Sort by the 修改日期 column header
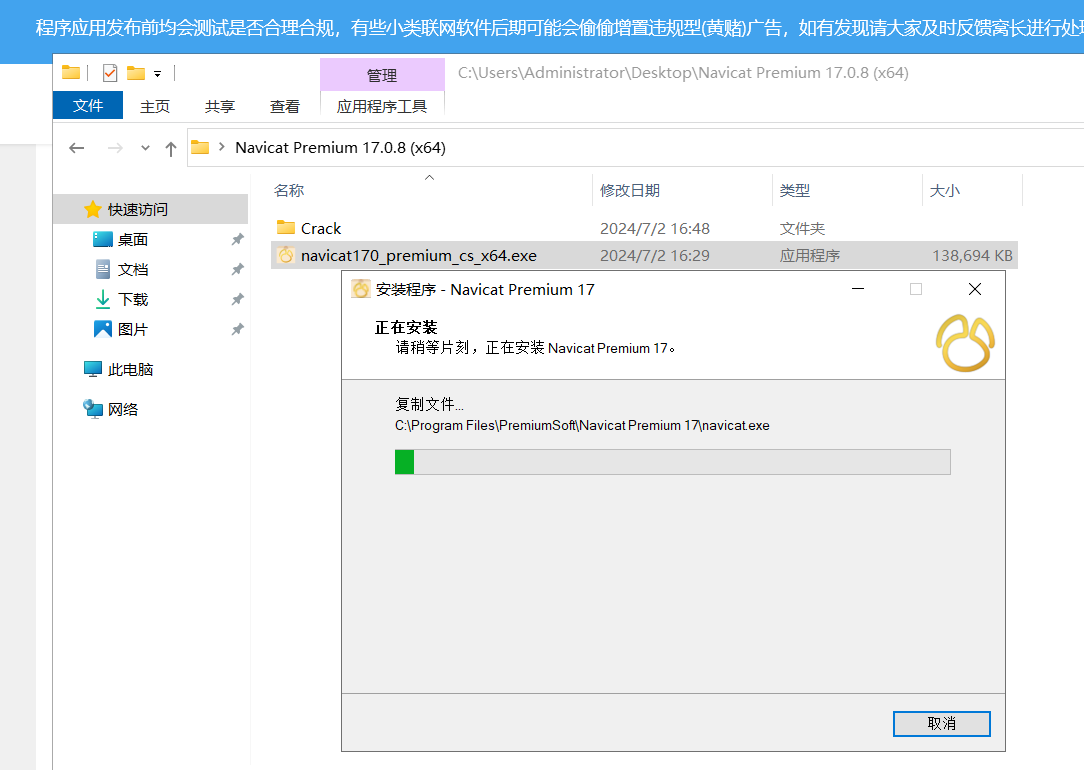Viewport: 1084px width, 770px height. [x=630, y=190]
